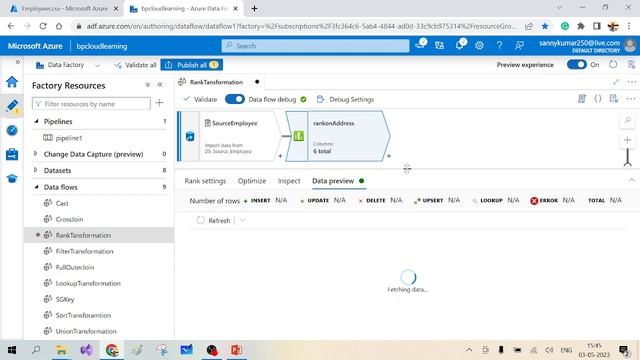
Task: Add a new resource with the plus button
Action: tap(159, 103)
